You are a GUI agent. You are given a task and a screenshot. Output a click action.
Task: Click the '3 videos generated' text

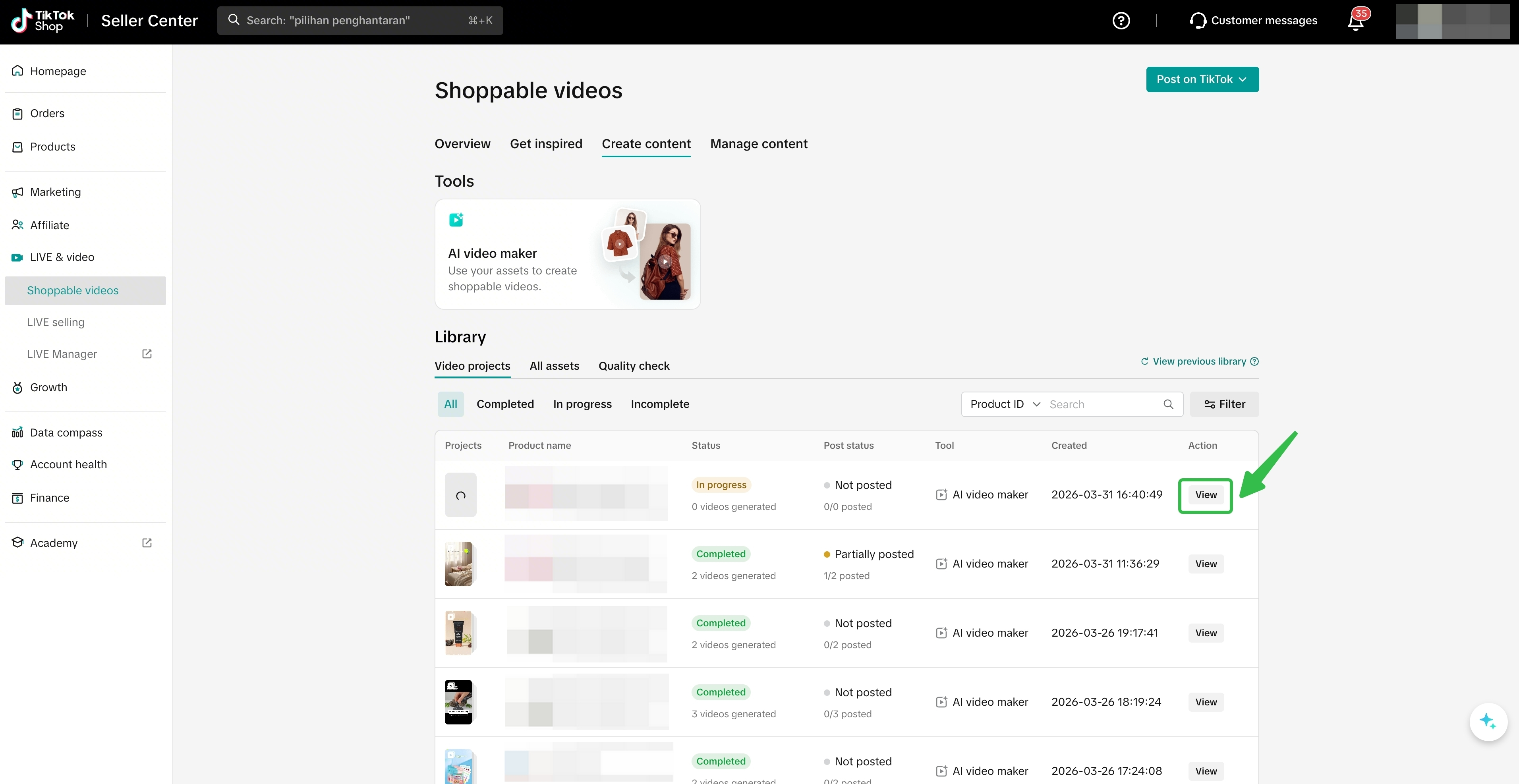pos(734,714)
